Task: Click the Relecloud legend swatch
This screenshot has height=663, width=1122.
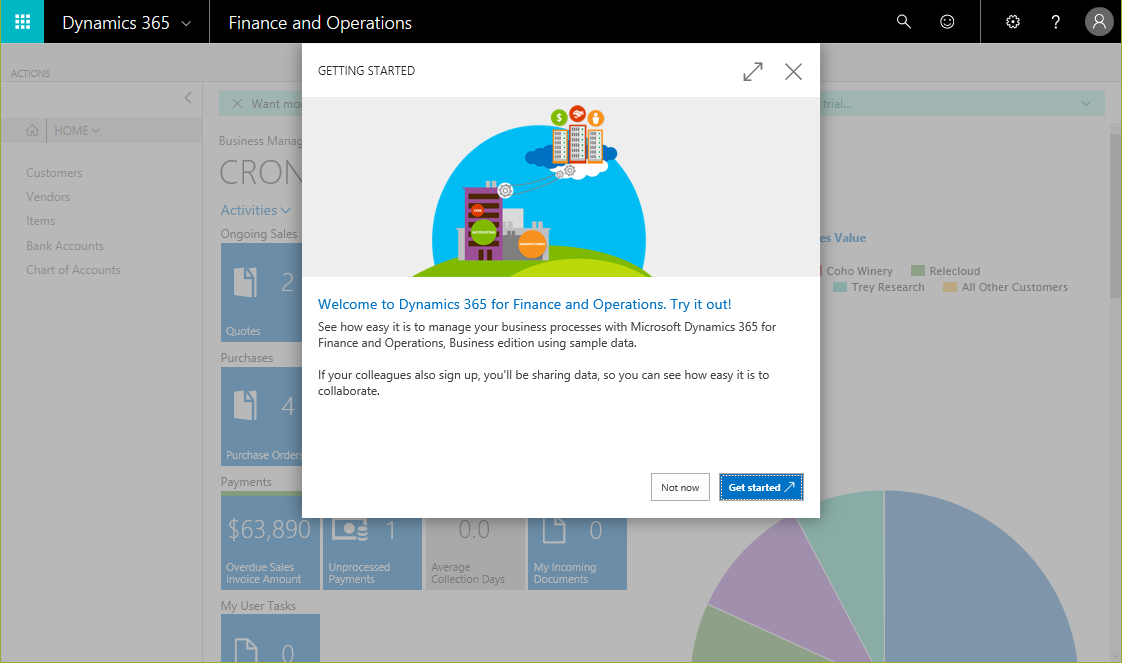Action: click(917, 270)
